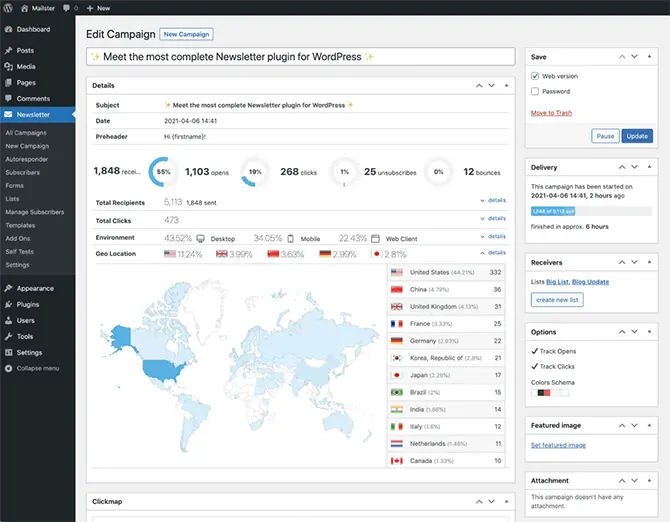
Task: Click the Posts pin icon
Action: pyautogui.click(x=8, y=50)
